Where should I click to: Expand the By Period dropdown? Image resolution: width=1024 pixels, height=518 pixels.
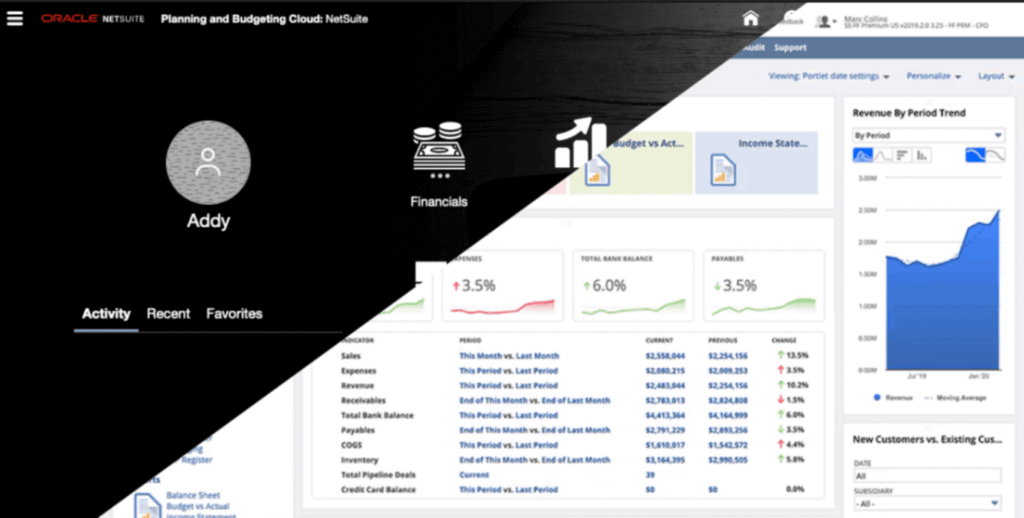point(927,135)
